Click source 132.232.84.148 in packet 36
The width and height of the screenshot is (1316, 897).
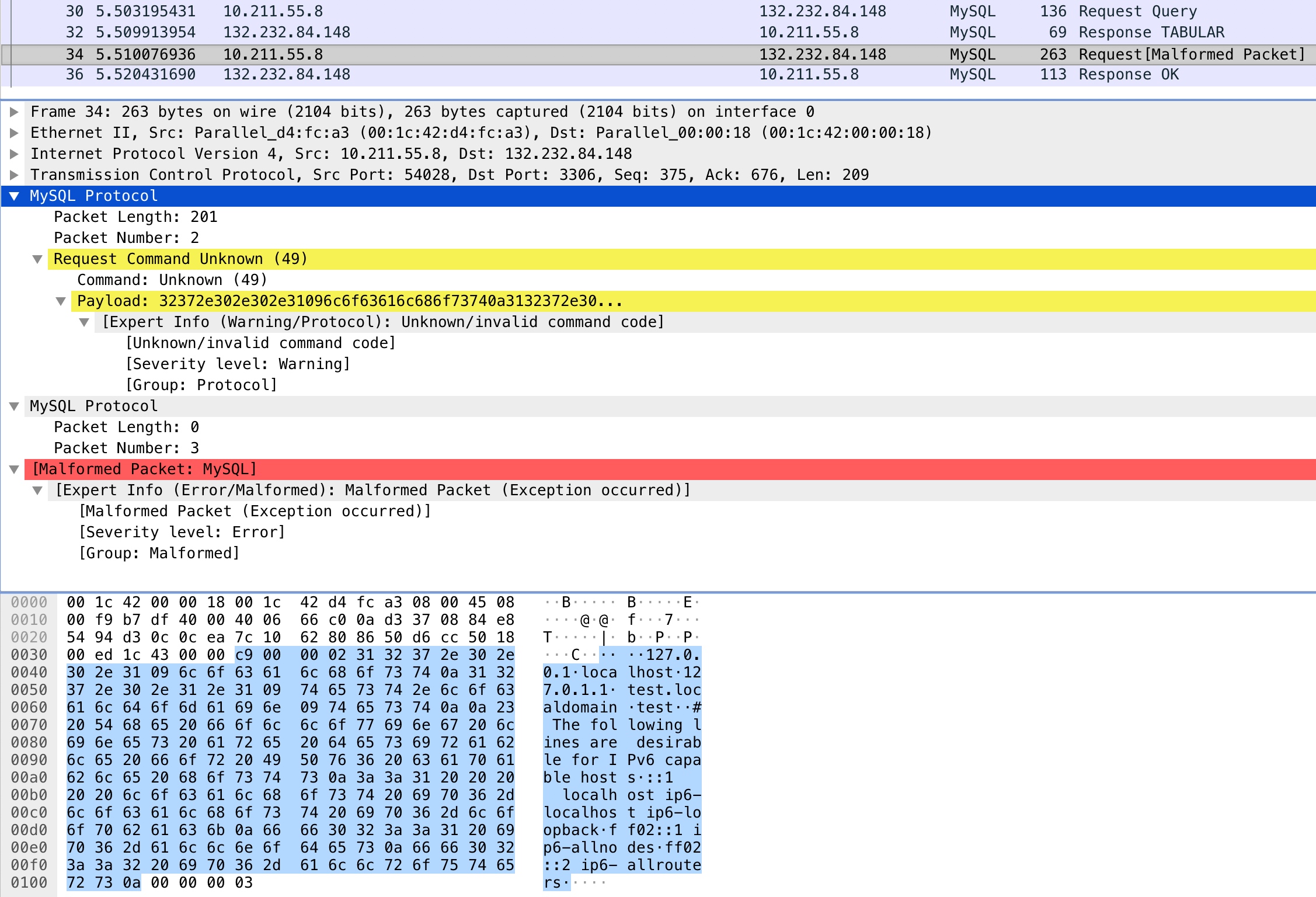pos(287,75)
